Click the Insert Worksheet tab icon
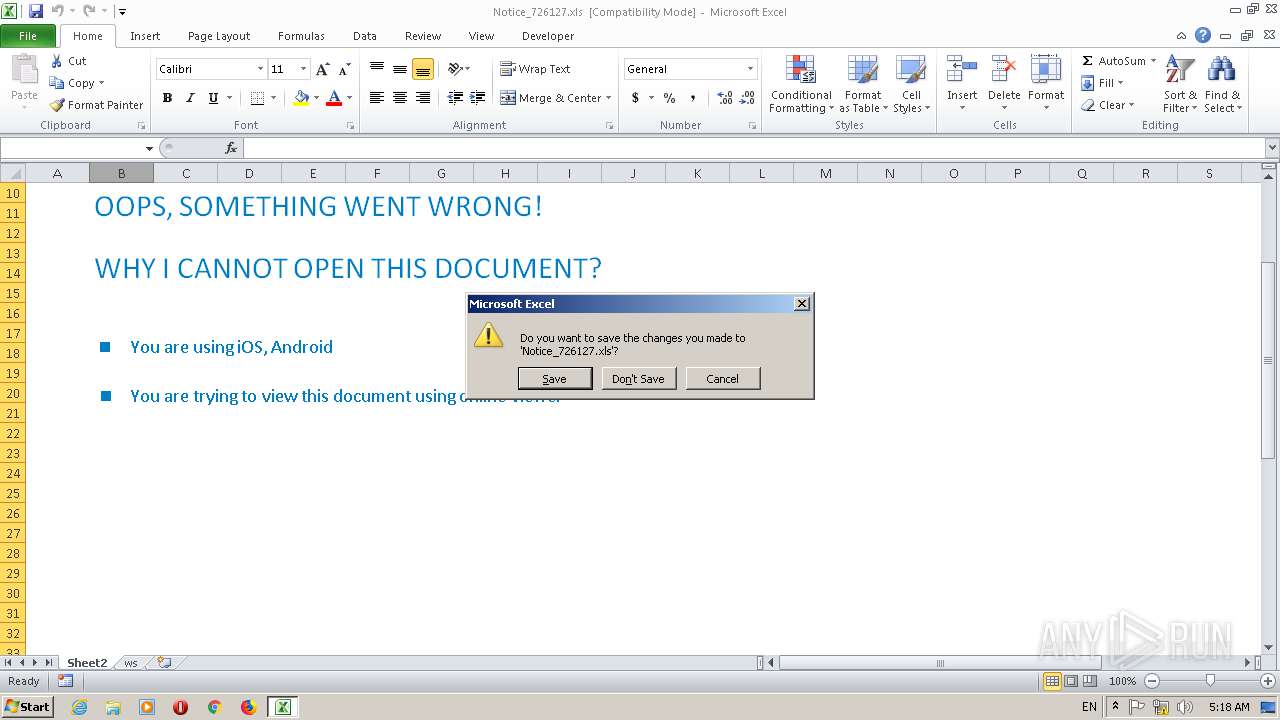The width and height of the screenshot is (1280, 720). 164,663
